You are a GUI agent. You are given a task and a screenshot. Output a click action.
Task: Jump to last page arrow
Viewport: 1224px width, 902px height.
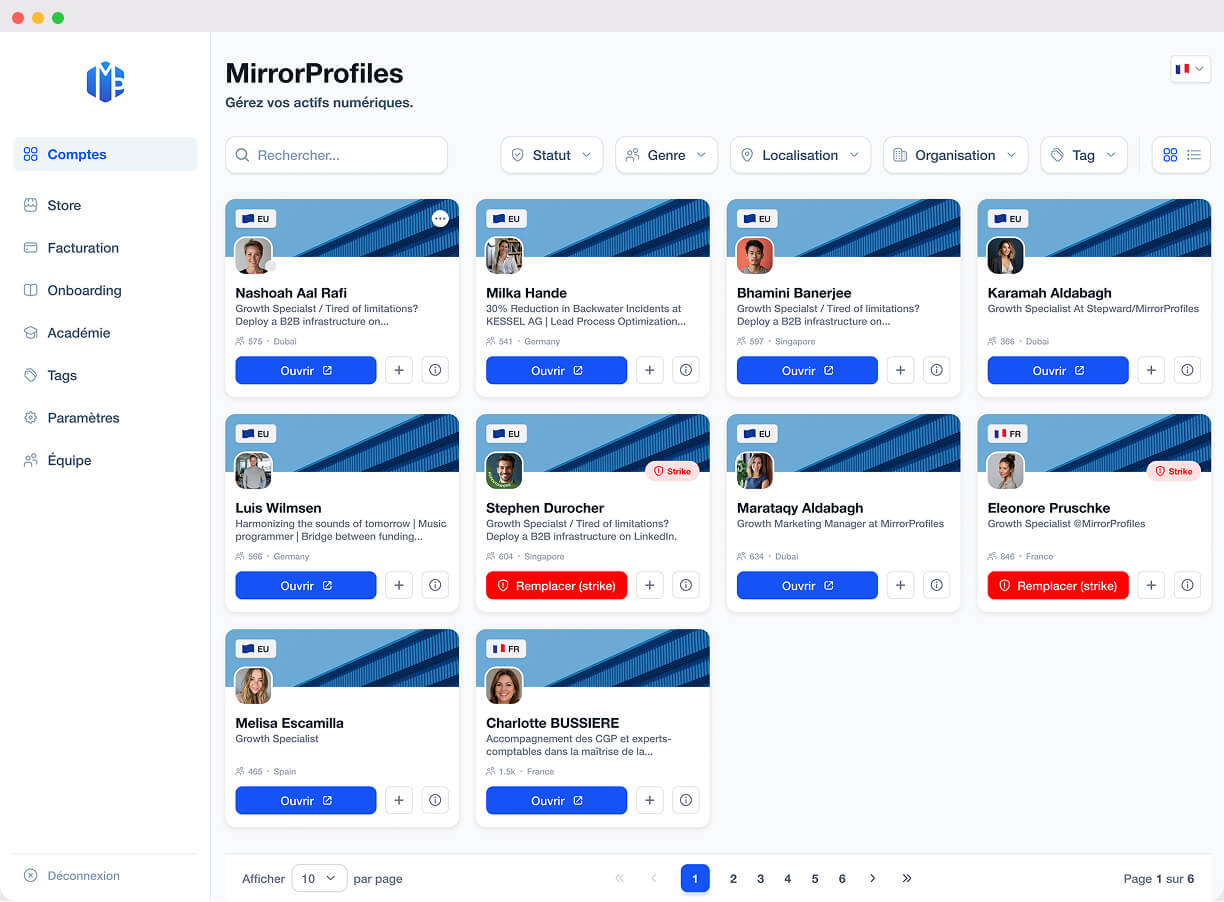907,878
